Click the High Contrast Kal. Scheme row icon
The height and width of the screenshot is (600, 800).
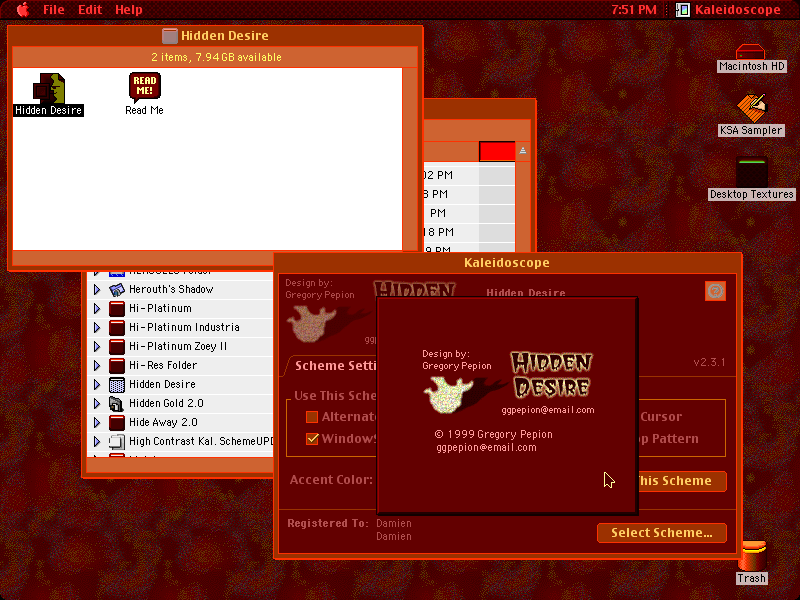click(x=117, y=442)
